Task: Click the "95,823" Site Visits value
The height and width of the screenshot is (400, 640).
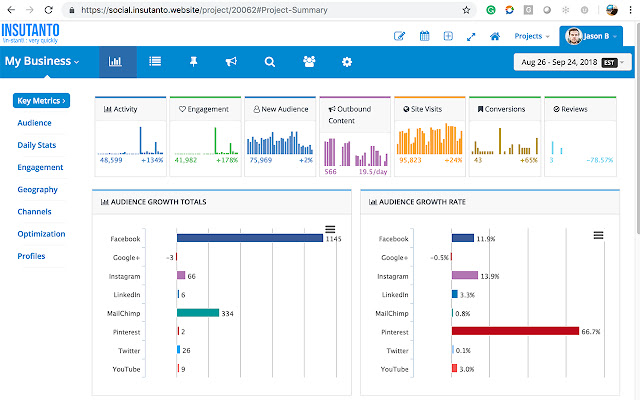Action: pyautogui.click(x=410, y=160)
